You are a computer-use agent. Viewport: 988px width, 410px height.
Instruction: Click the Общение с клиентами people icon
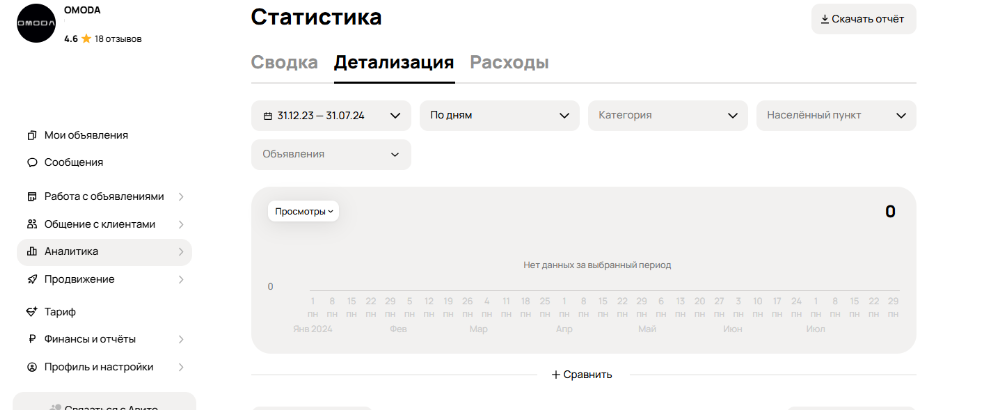coord(32,224)
